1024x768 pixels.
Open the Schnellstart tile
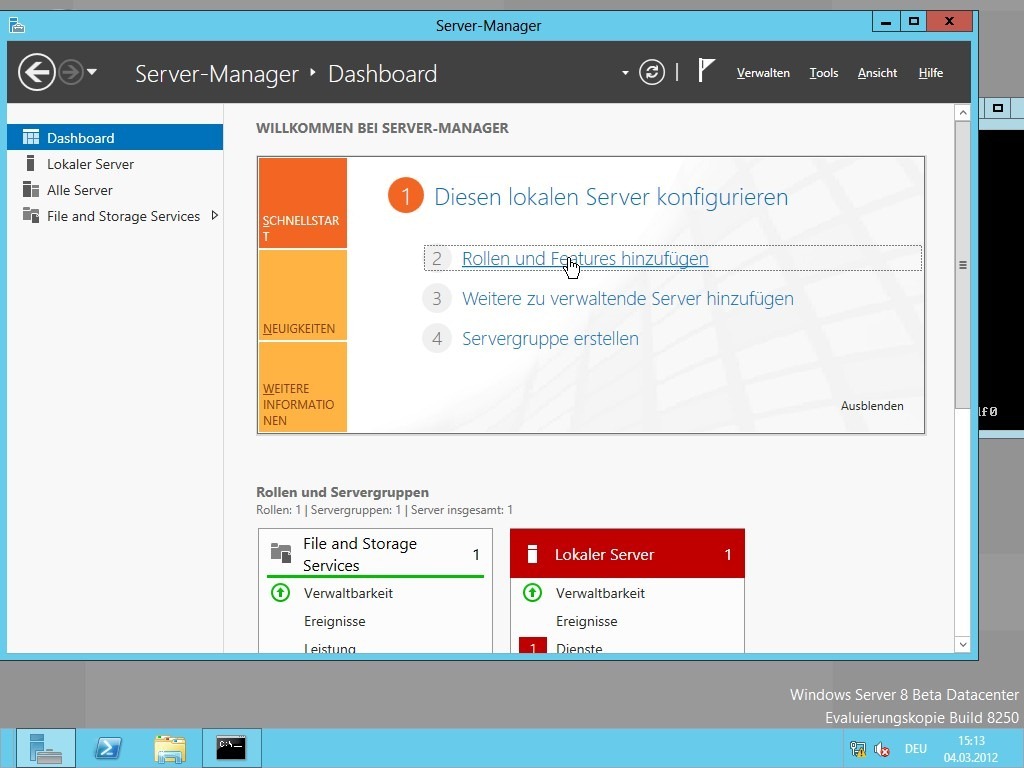(x=302, y=202)
